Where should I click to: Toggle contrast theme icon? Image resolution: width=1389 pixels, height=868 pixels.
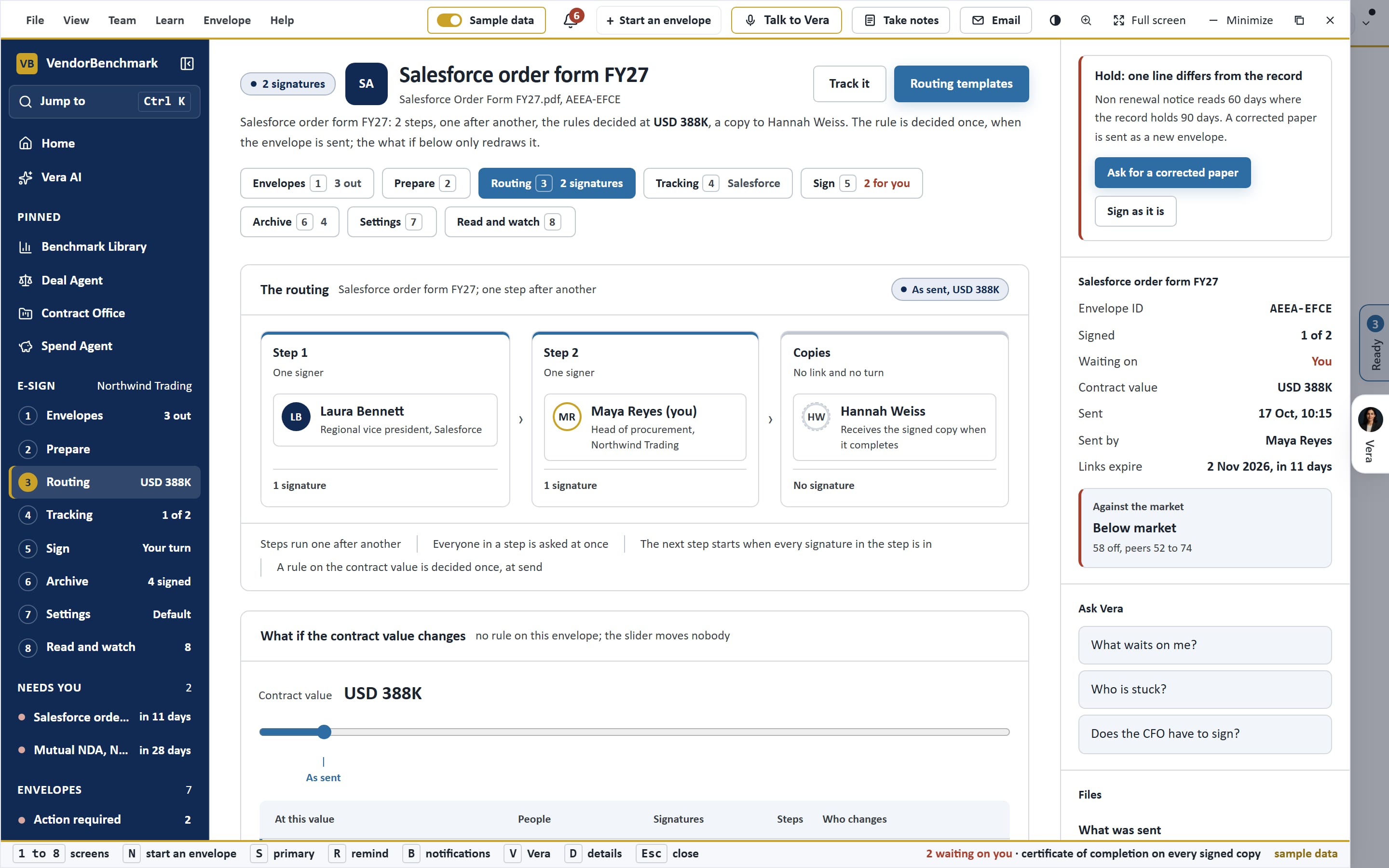[x=1055, y=20]
